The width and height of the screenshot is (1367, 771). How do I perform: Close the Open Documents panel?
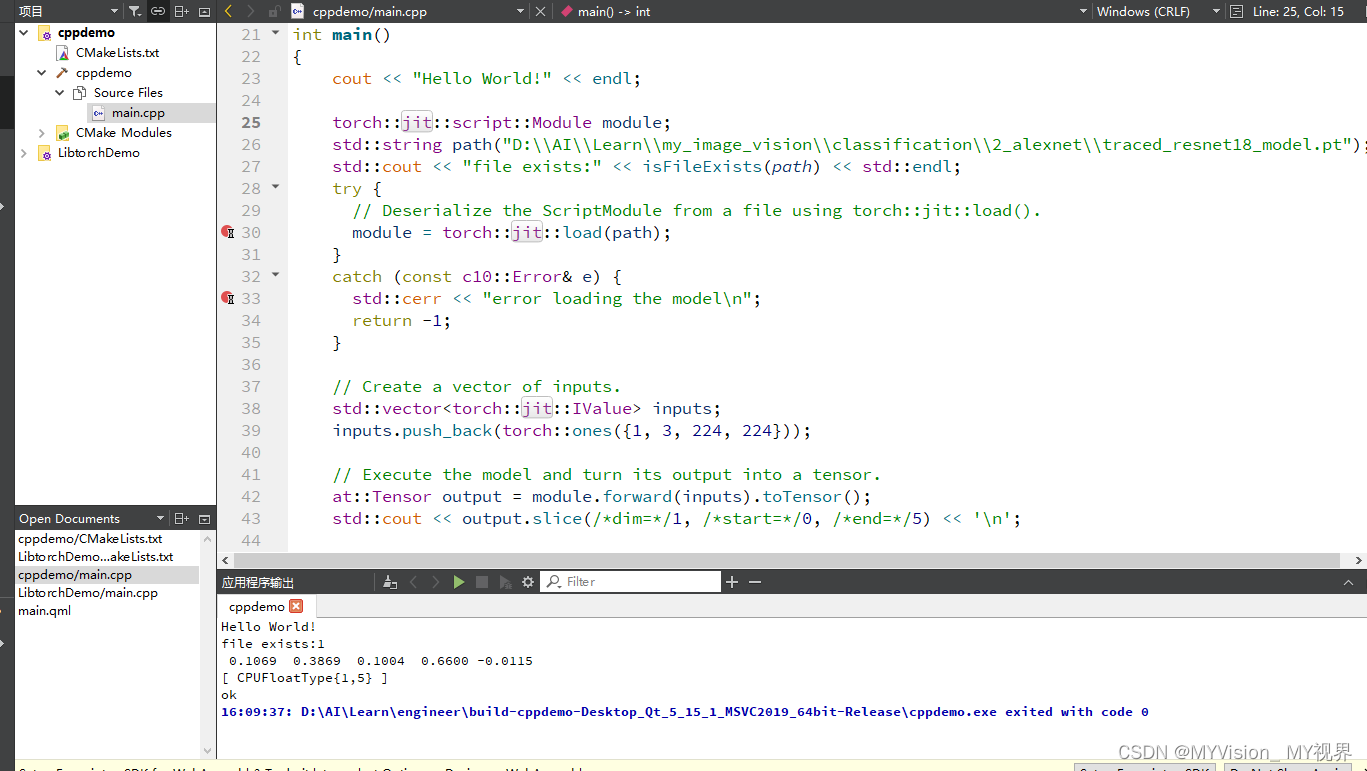coord(205,518)
